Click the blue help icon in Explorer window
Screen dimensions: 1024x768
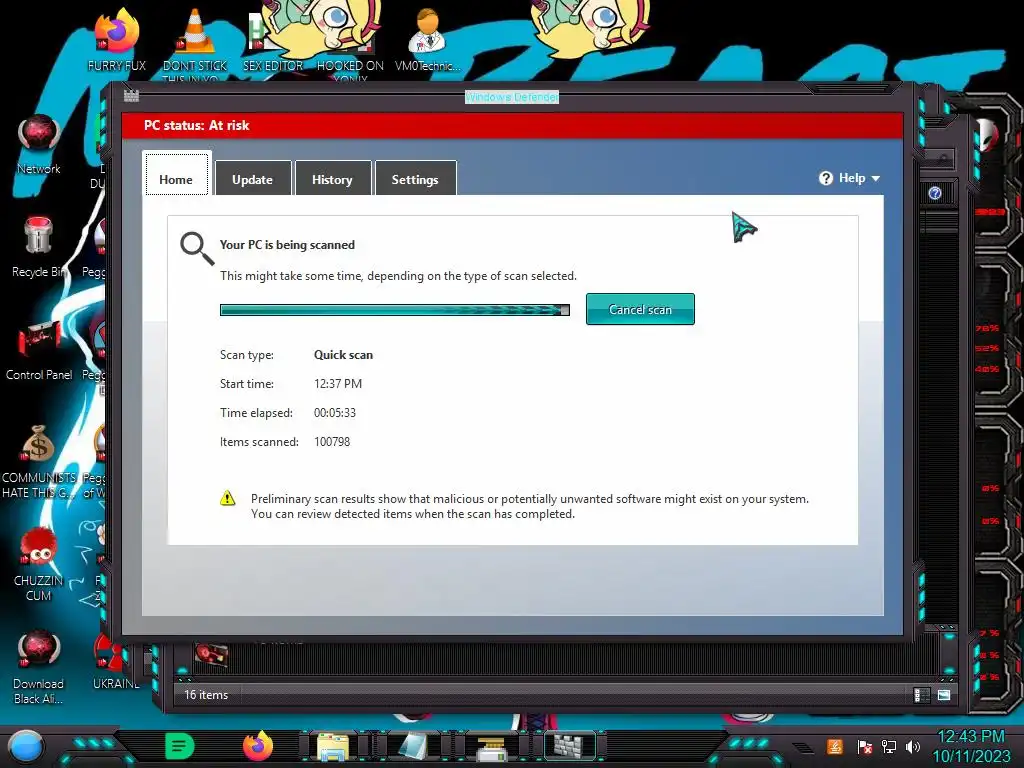click(935, 193)
